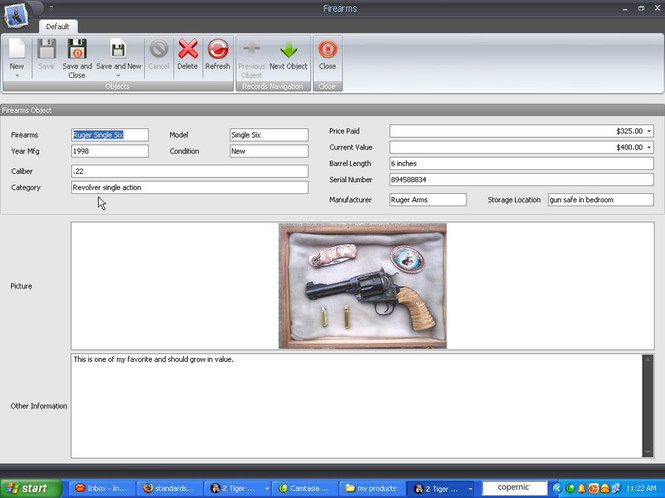This screenshot has height=498, width=665.
Task: Click the Manufacturer field
Action: (428, 200)
